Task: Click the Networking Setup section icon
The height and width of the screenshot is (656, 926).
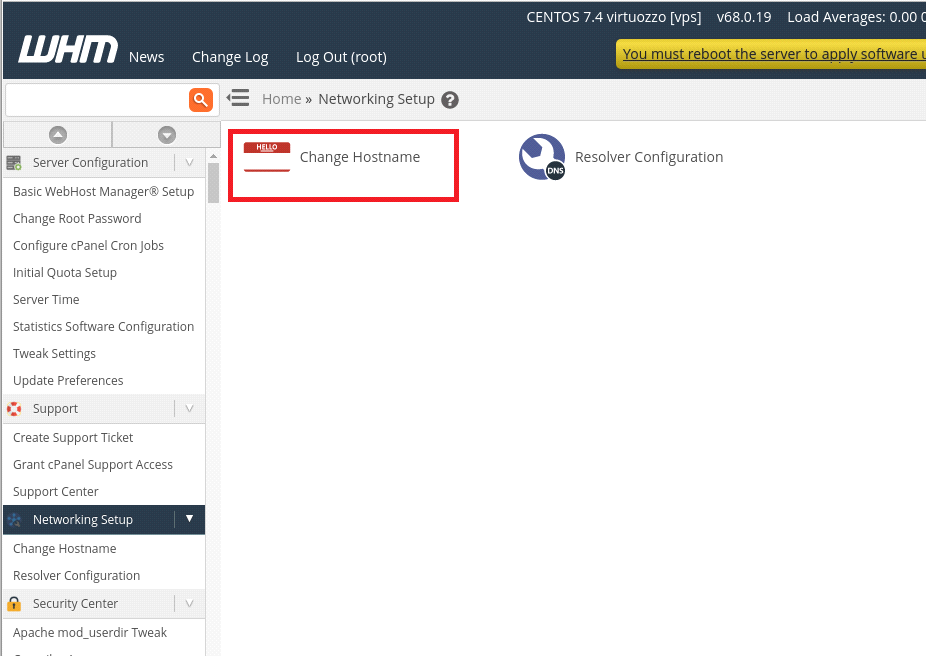Action: pos(14,520)
